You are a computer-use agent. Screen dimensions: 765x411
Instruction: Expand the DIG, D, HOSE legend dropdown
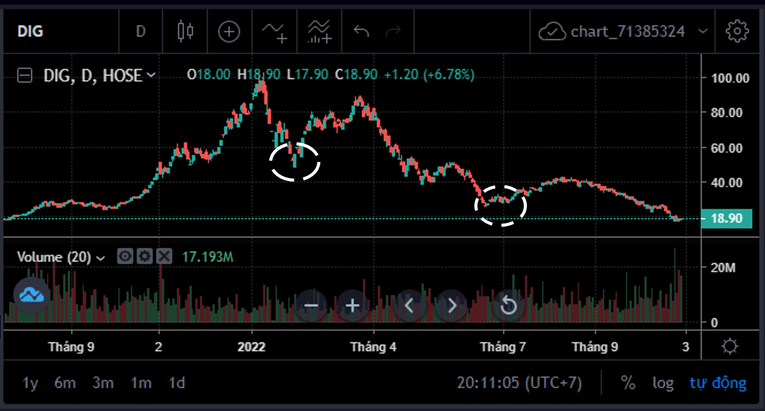(151, 75)
